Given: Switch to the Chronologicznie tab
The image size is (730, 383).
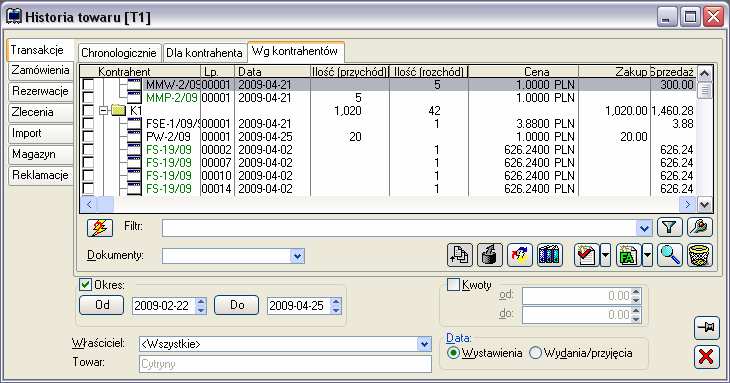Looking at the screenshot, I should [x=119, y=53].
